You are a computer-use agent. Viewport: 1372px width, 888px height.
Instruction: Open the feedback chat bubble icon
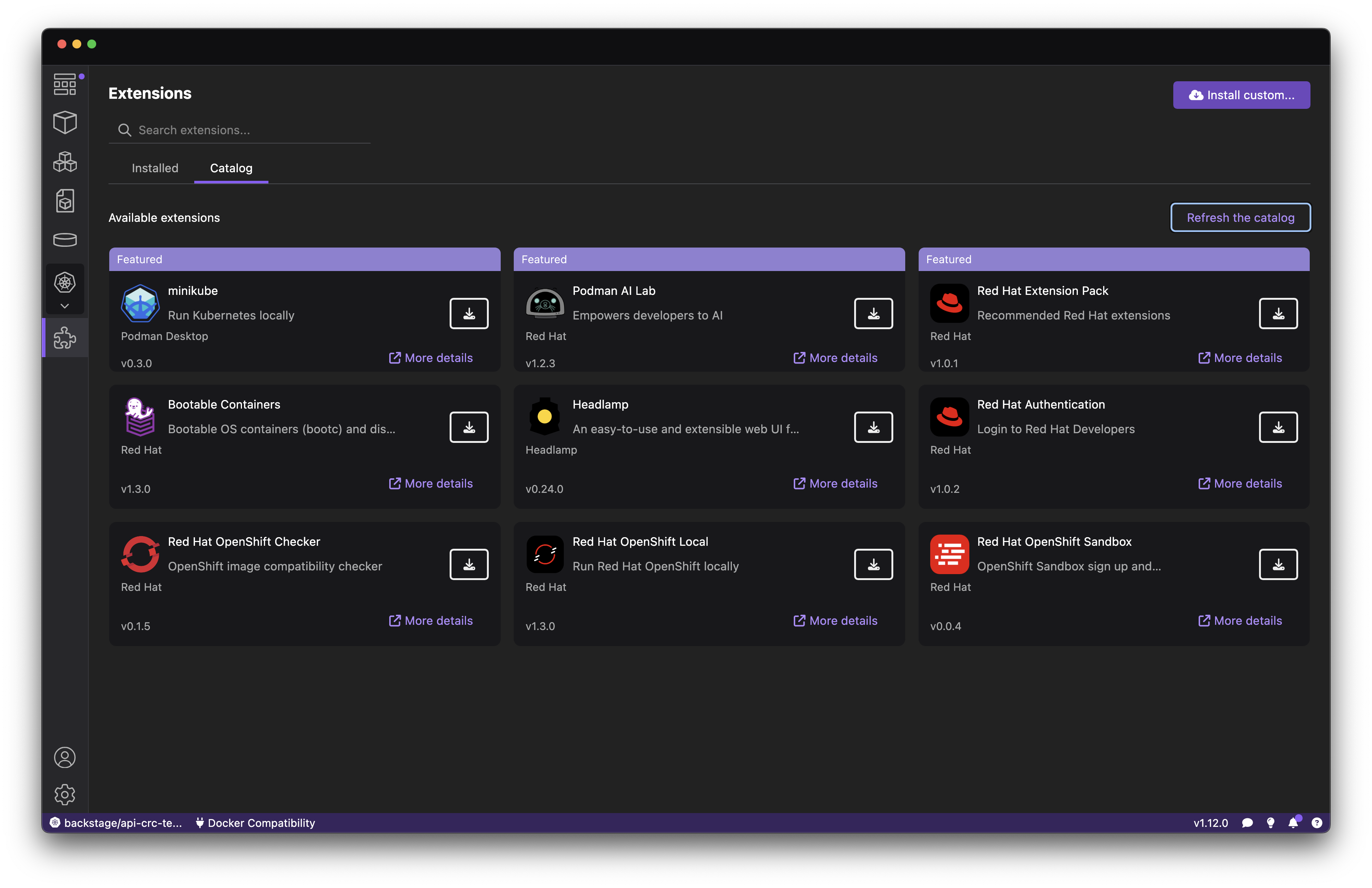[x=1247, y=823]
